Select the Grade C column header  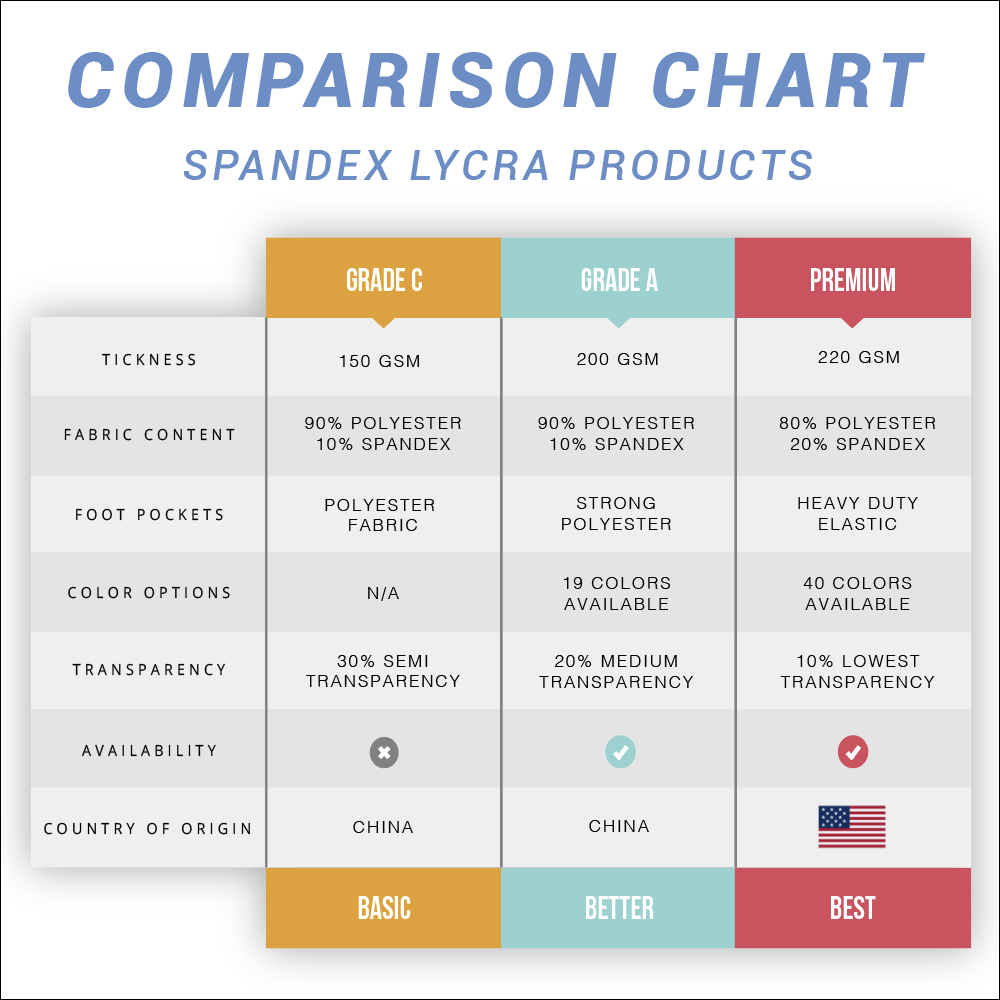pyautogui.click(x=384, y=279)
